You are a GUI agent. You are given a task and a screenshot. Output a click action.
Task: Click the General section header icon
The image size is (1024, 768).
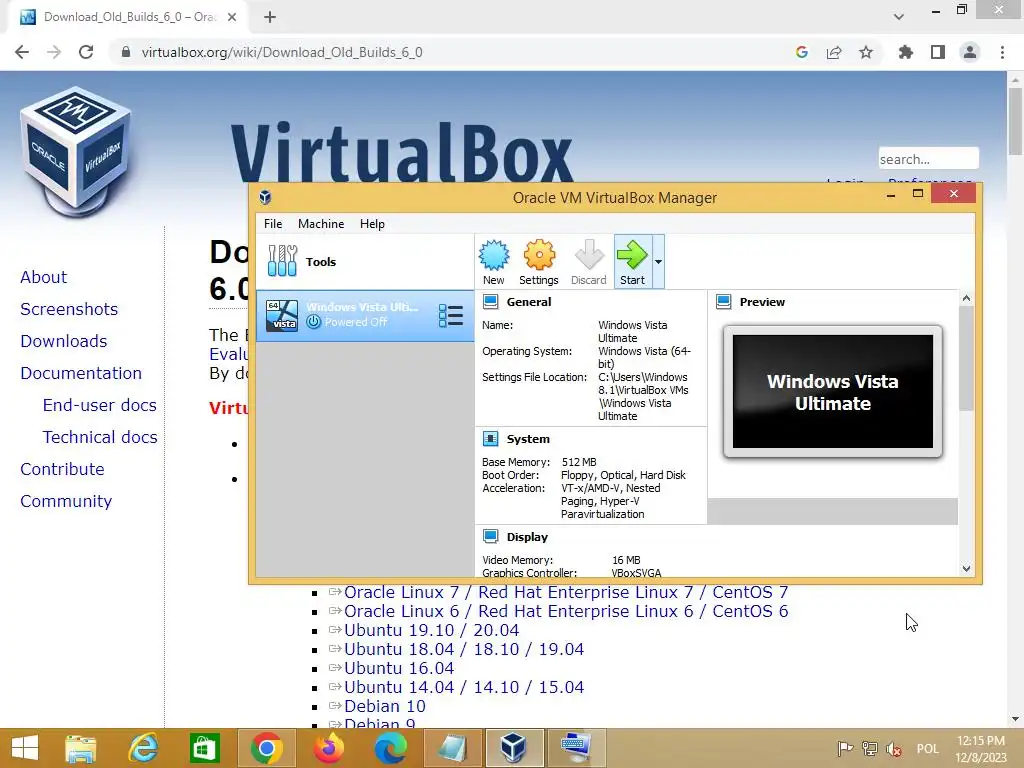(x=490, y=302)
